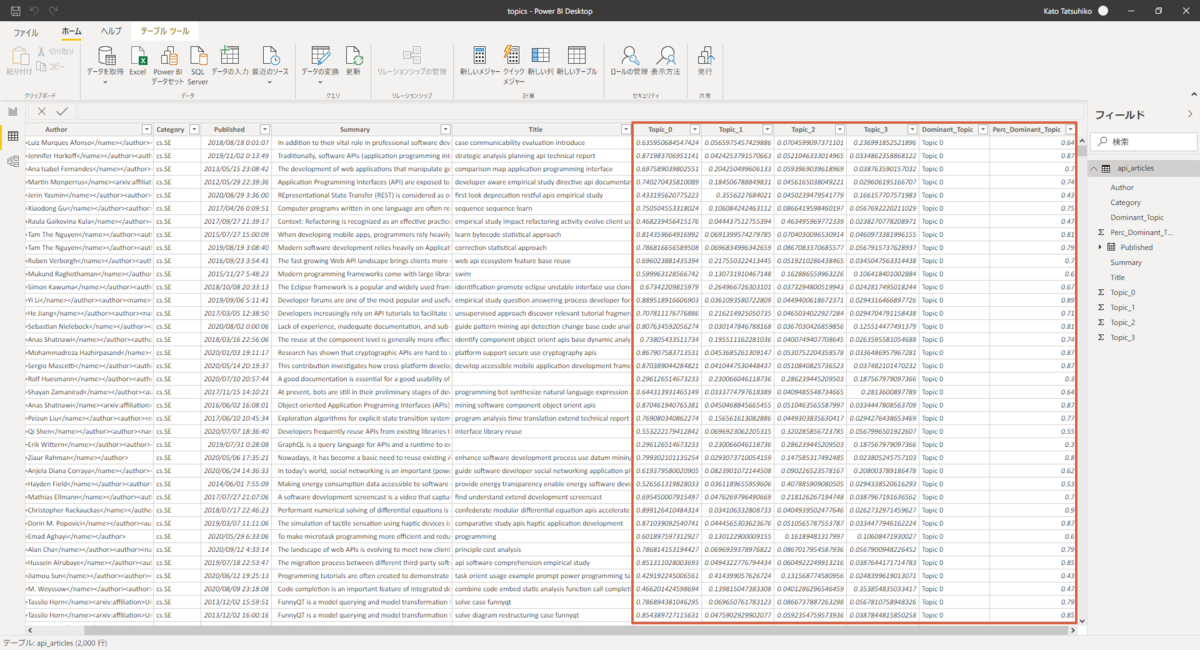Commit formula with the checkmark icon

[62, 111]
